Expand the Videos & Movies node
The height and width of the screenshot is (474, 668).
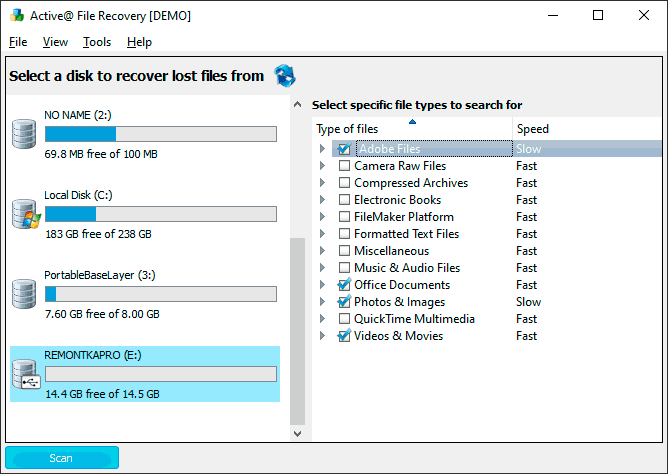[322, 336]
